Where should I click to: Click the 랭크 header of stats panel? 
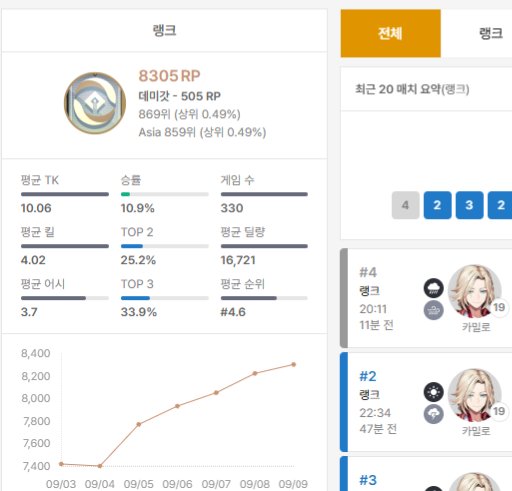(x=164, y=30)
